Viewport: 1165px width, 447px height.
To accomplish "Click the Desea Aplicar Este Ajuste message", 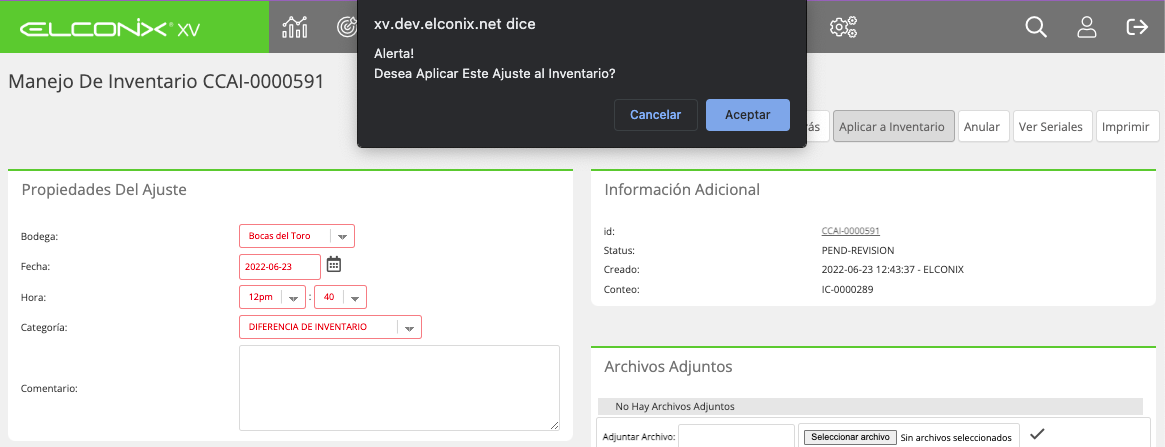I will click(495, 74).
